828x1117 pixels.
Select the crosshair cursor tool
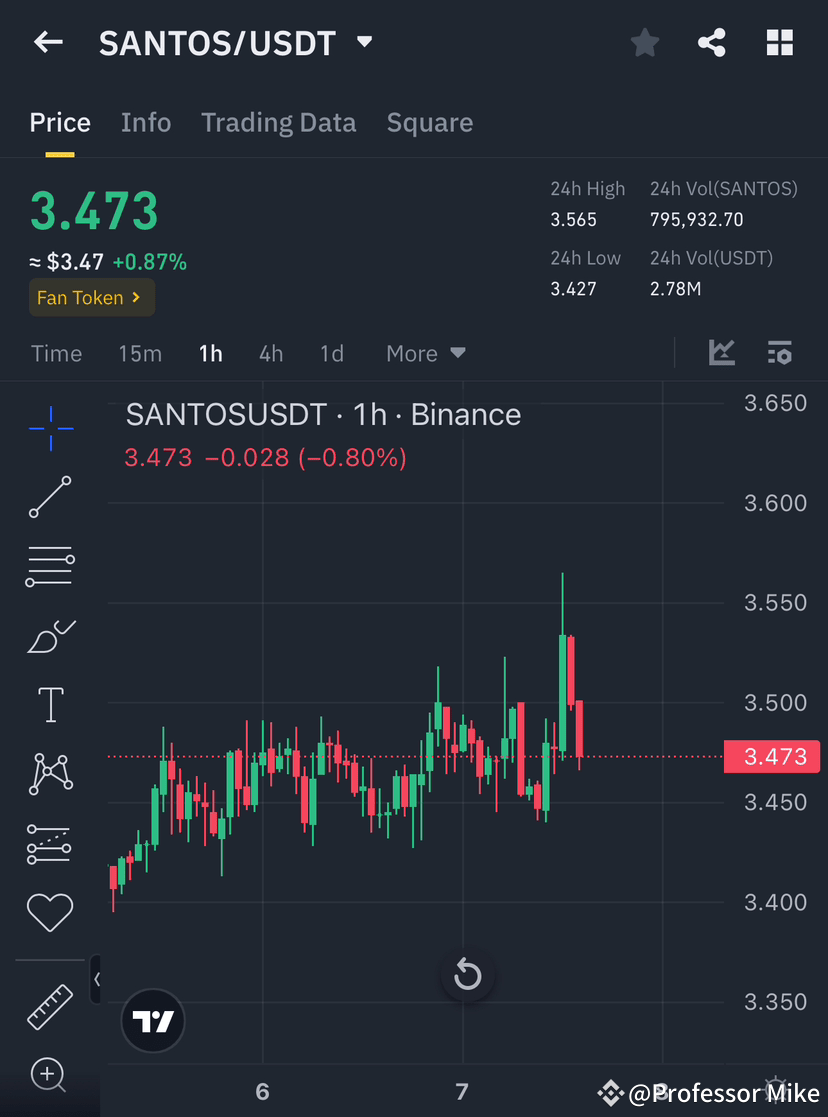50,428
